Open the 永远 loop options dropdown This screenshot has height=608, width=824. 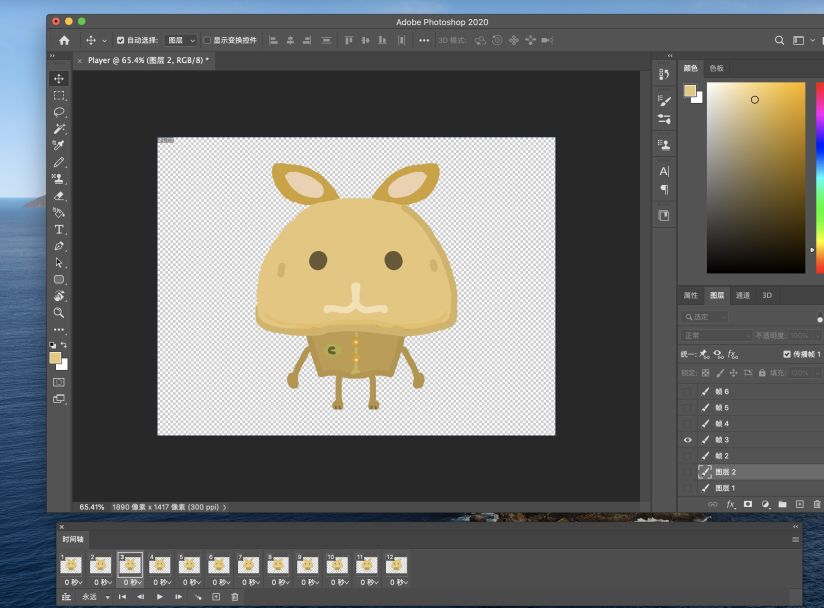pos(94,597)
